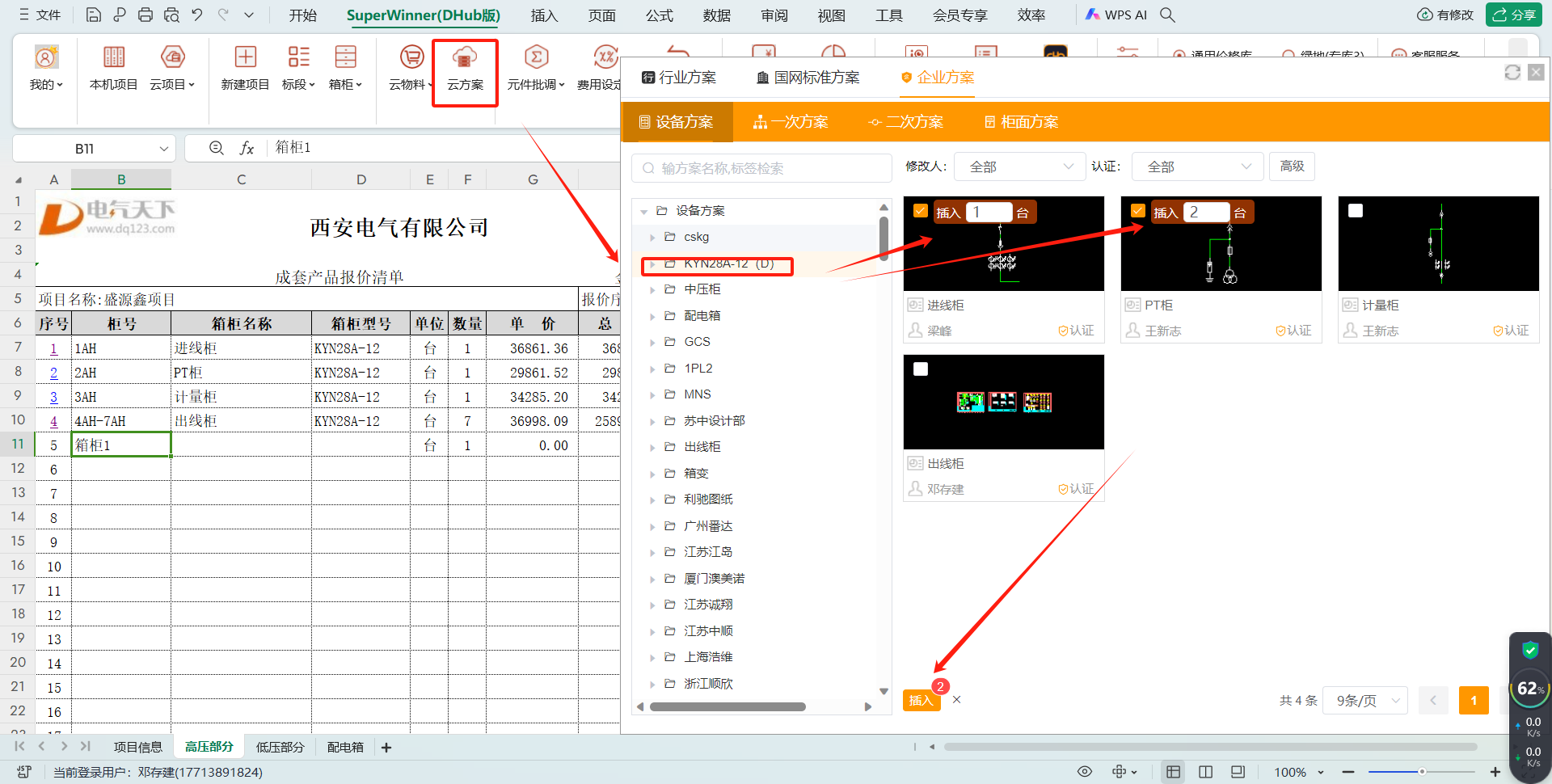Open the 修改人 dropdown
1552x784 pixels.
pos(1020,166)
